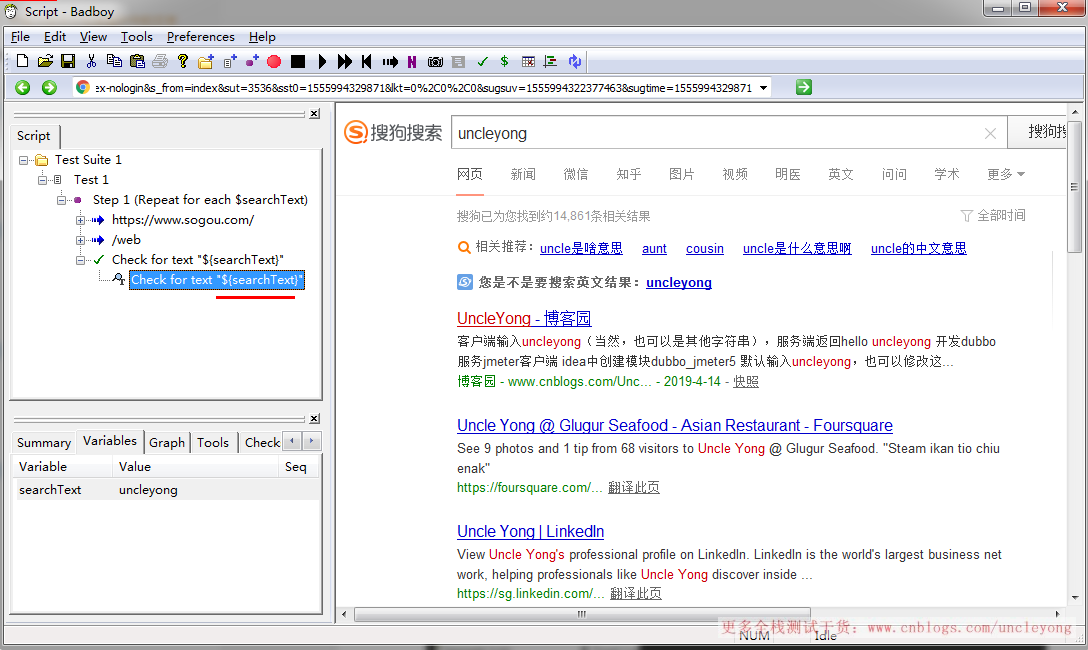Screen dimensions: 1088x650
Task: Open a script with the folder icon
Action: (45, 61)
